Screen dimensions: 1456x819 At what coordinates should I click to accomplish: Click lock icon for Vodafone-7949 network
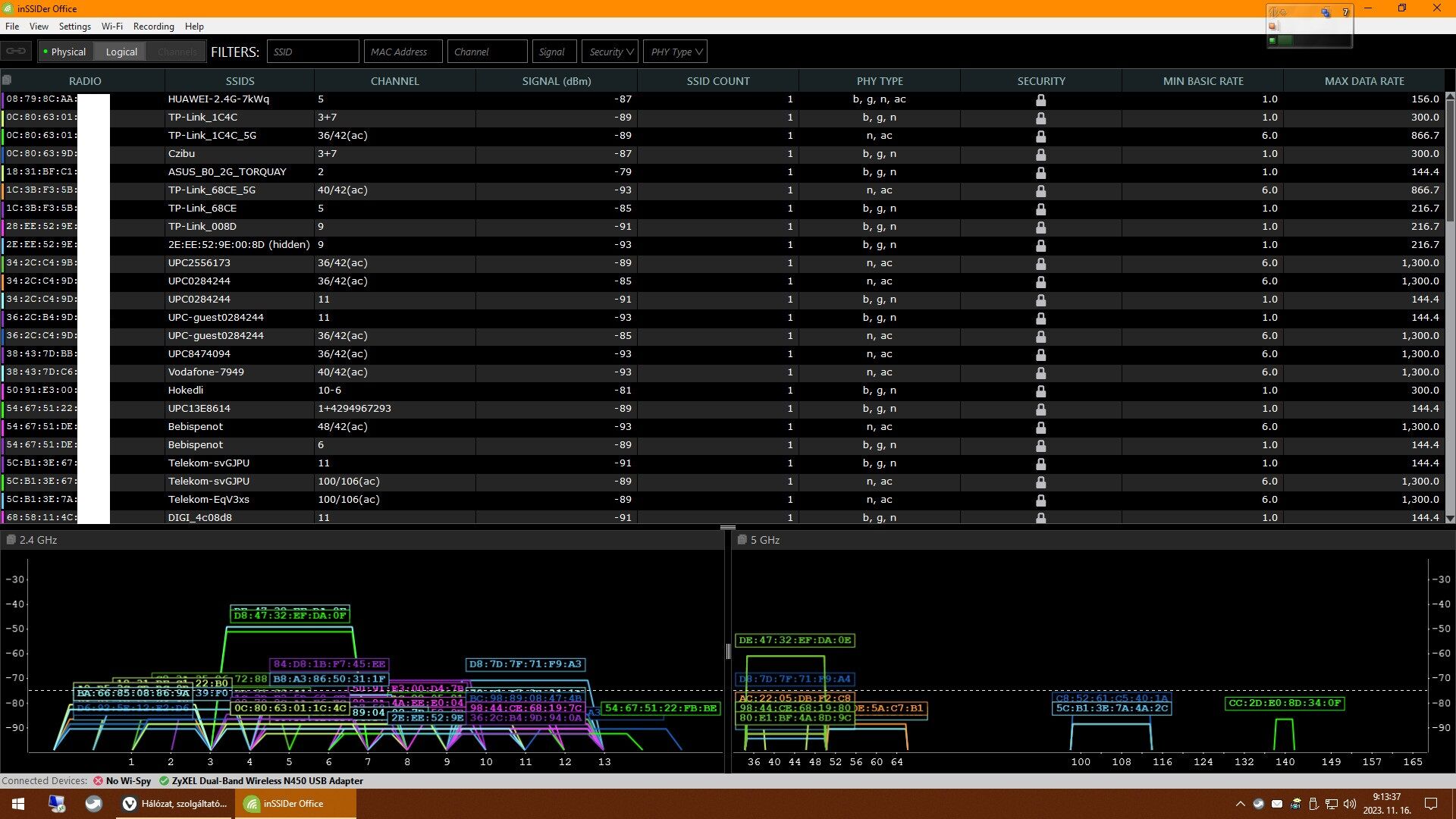tap(1040, 372)
